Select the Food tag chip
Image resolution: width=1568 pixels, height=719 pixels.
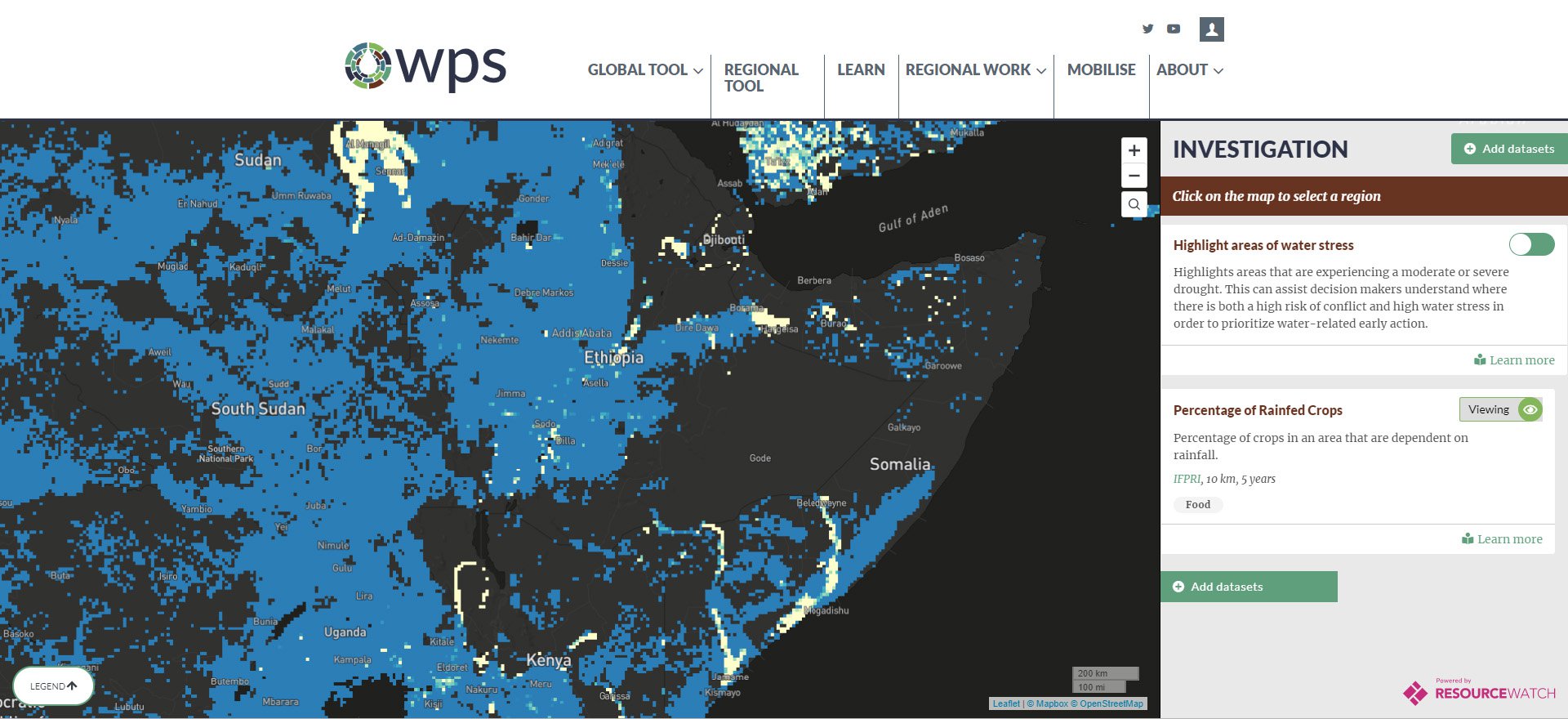click(x=1198, y=505)
